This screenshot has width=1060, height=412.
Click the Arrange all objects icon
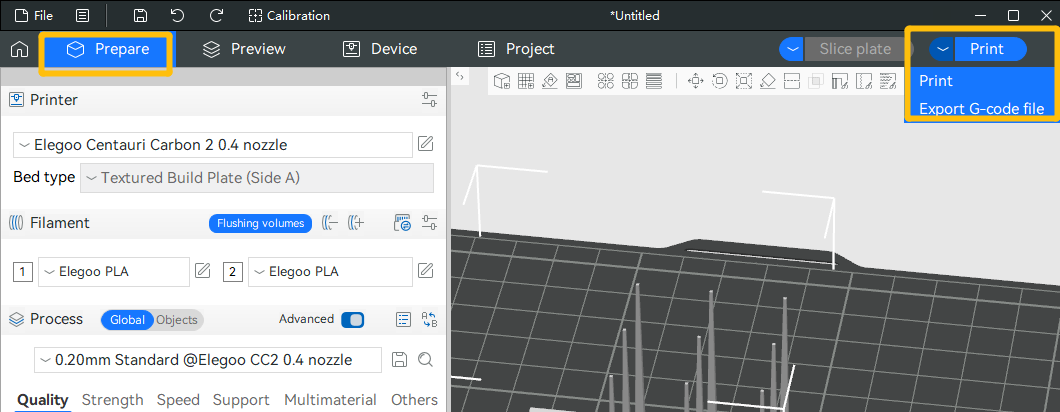606,81
